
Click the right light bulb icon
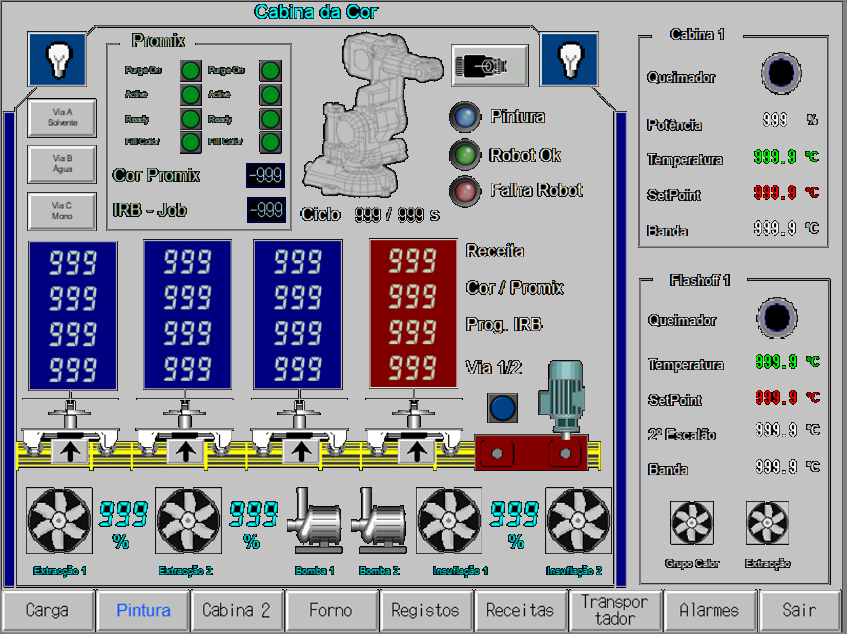(x=569, y=59)
